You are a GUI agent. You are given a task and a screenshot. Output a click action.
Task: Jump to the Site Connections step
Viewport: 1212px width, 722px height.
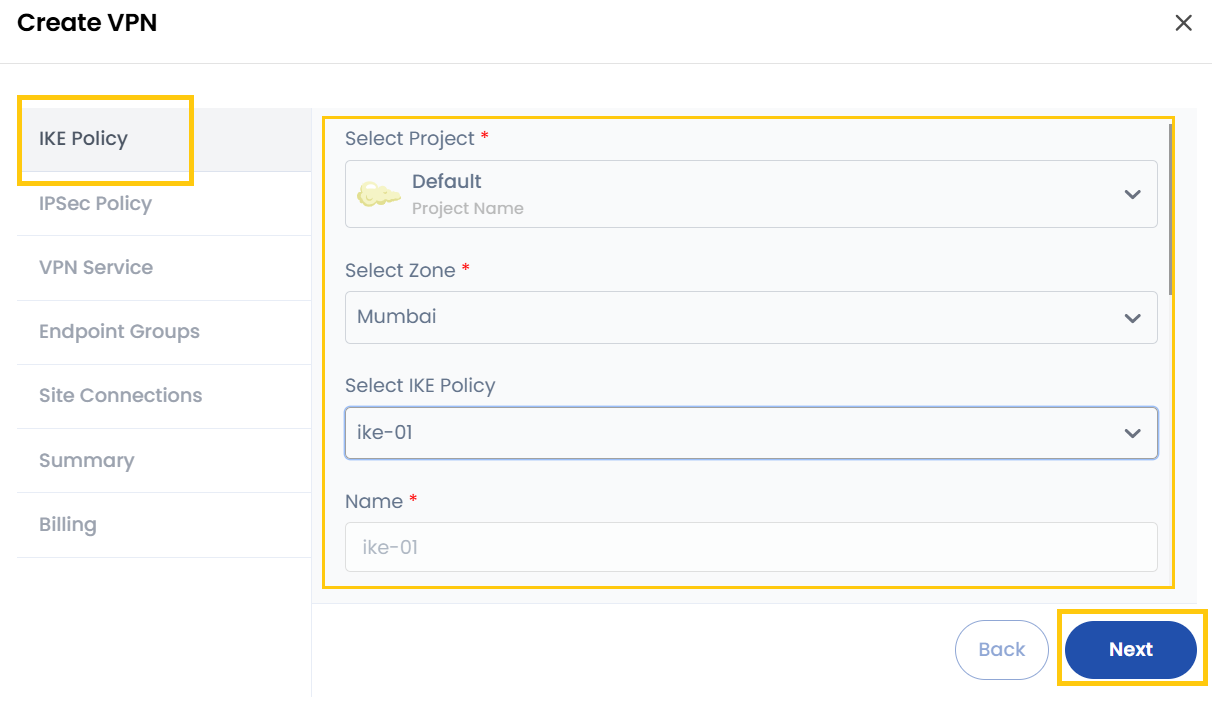pyautogui.click(x=120, y=396)
